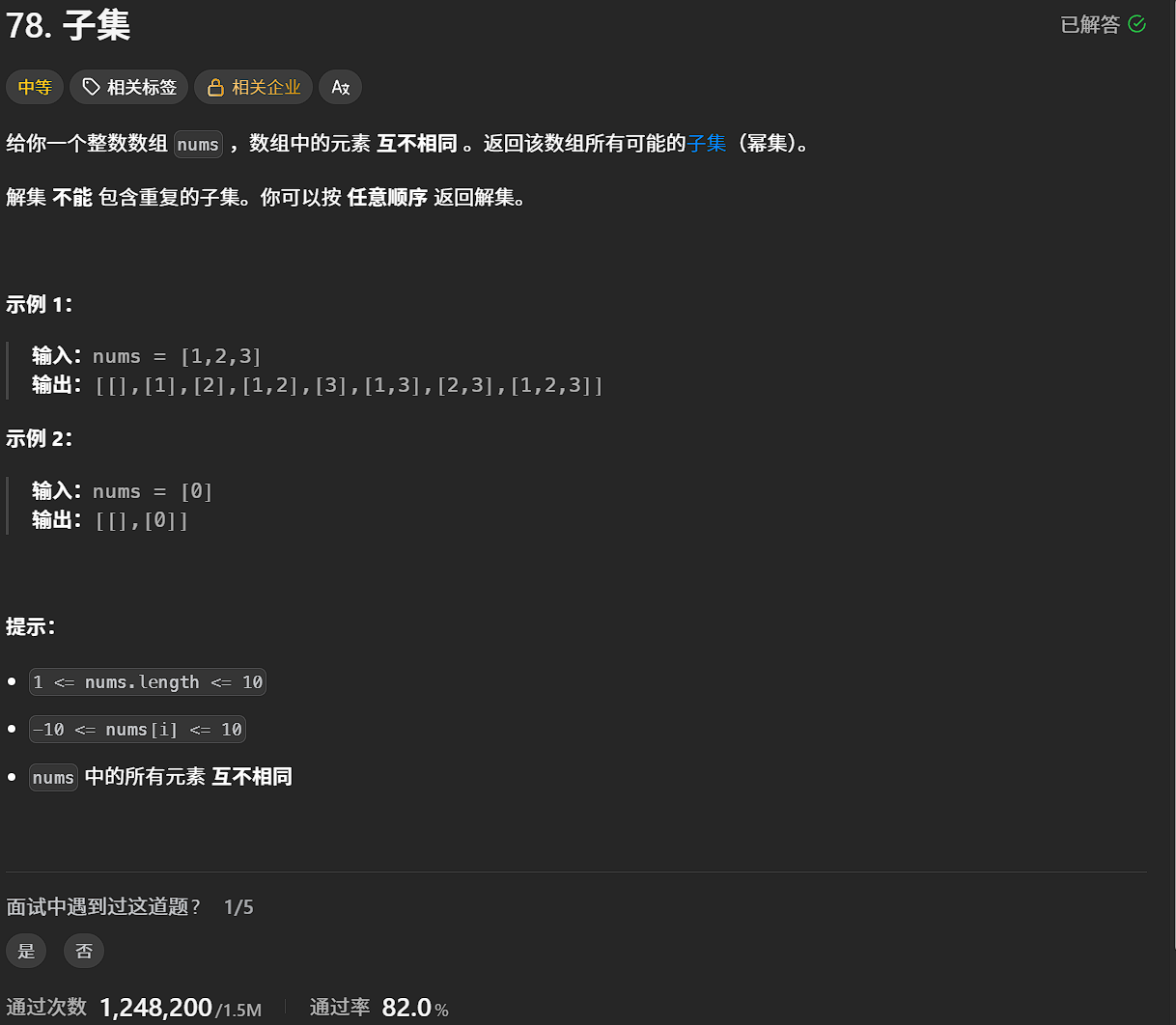Click the 通过率 82.0% statistic

click(x=379, y=1008)
